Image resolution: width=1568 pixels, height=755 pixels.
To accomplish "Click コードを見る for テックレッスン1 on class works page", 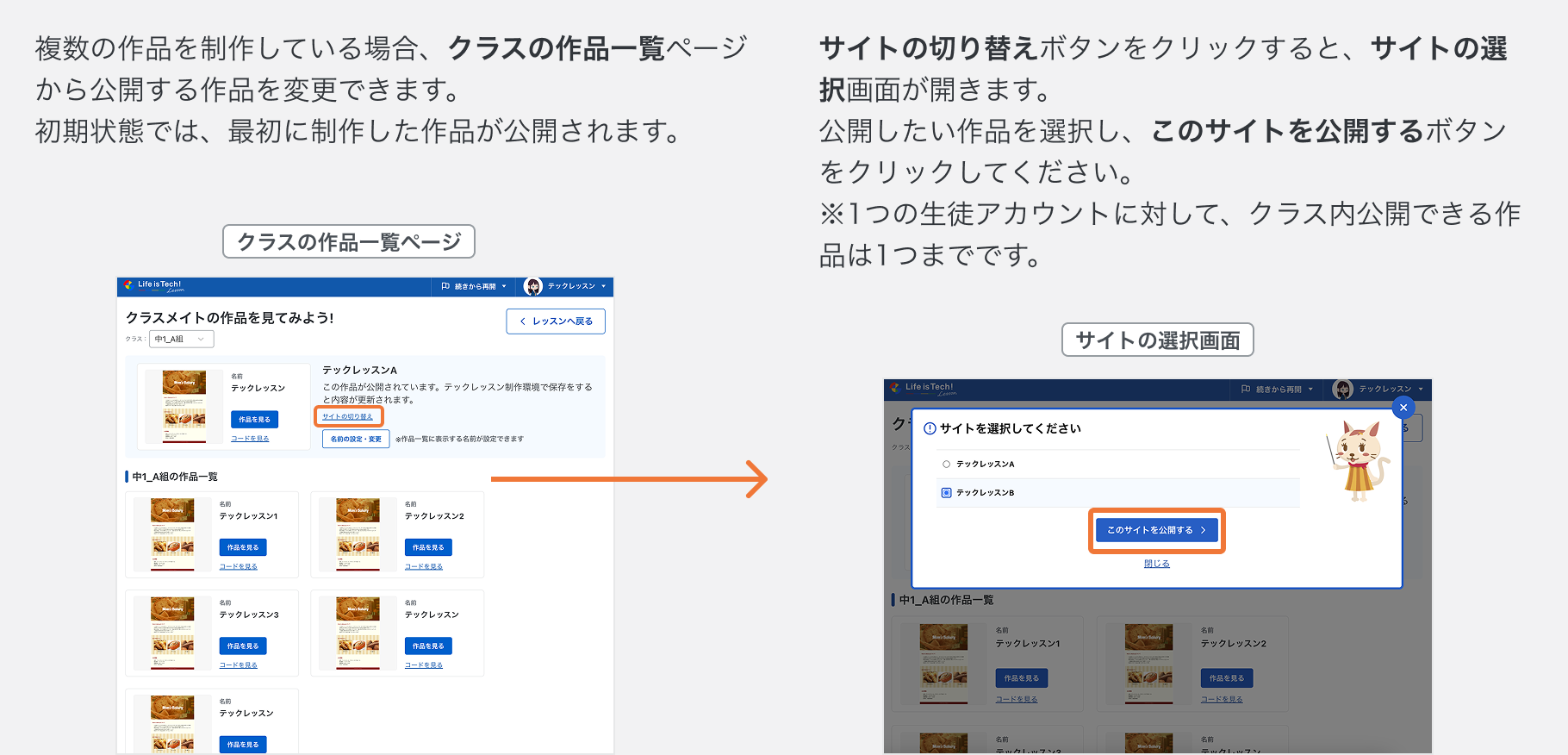I will (239, 567).
